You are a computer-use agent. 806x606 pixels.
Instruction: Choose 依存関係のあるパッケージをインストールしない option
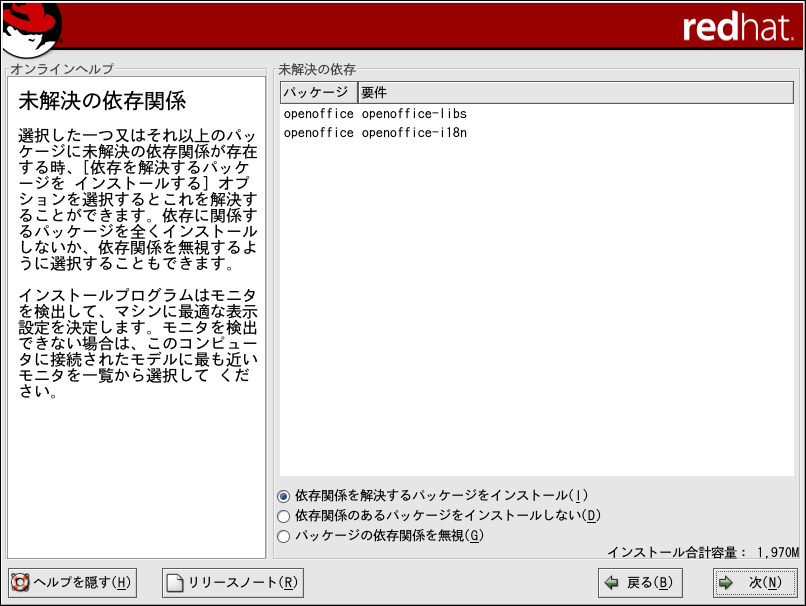[284, 516]
